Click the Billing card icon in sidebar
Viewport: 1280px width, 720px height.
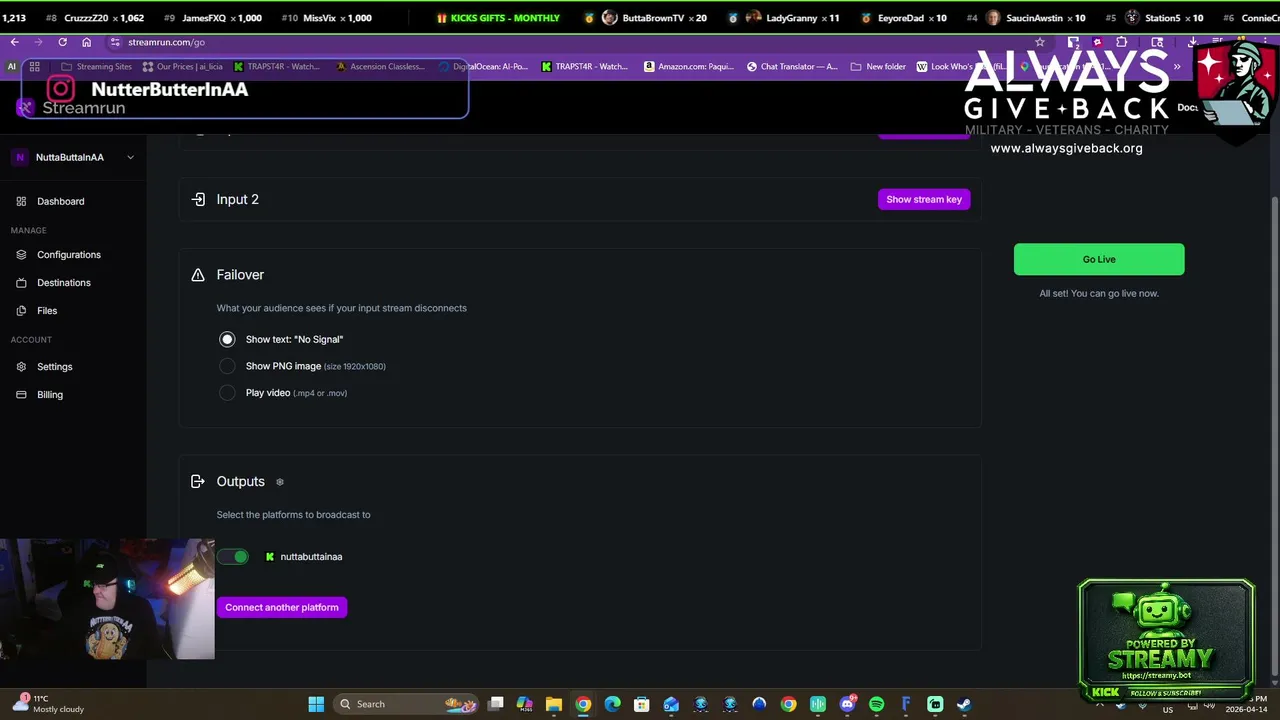[x=21, y=394]
